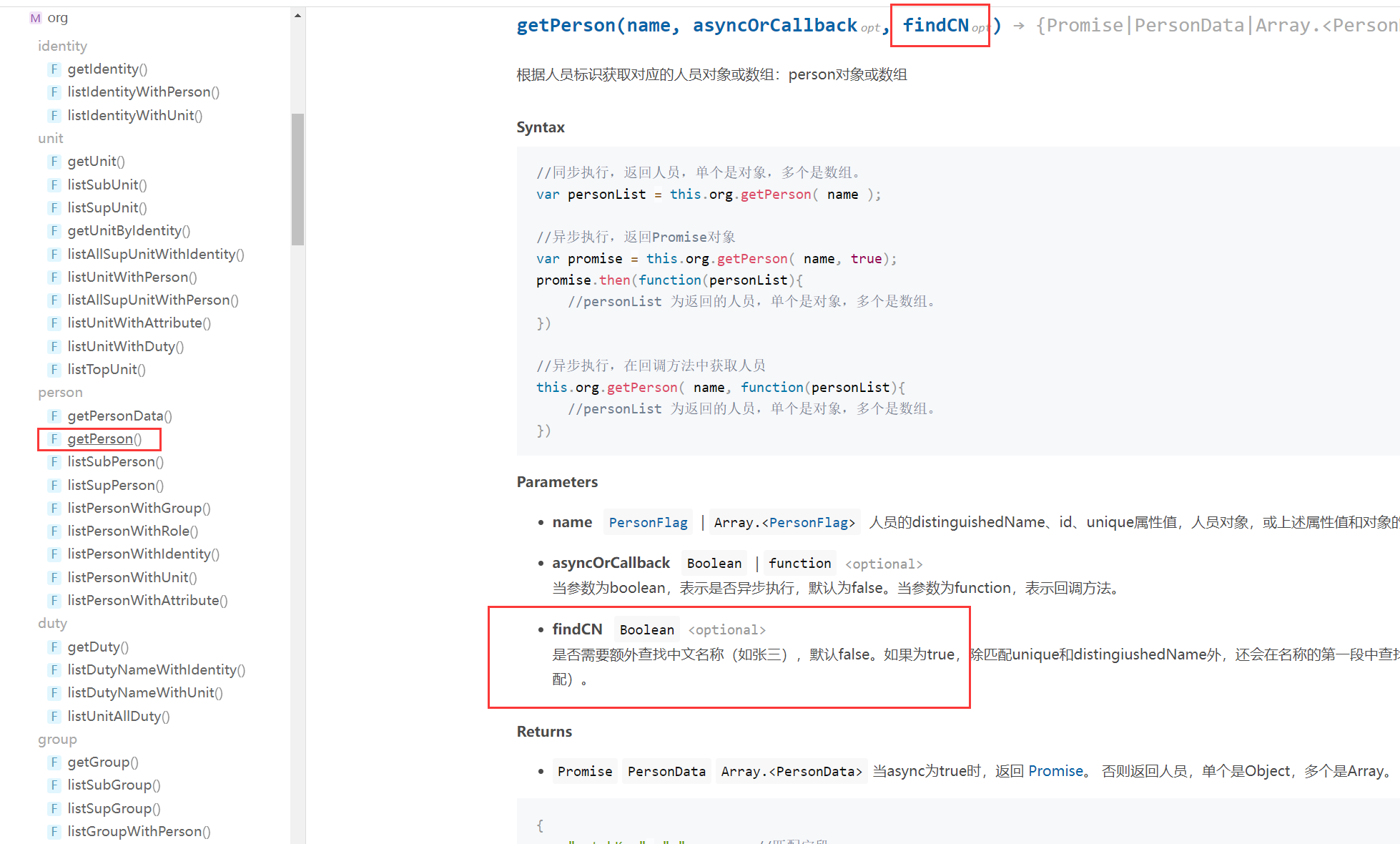Image resolution: width=1400 pixels, height=844 pixels.
Task: Click the F icon next to getPersonData()
Action: [x=54, y=416]
